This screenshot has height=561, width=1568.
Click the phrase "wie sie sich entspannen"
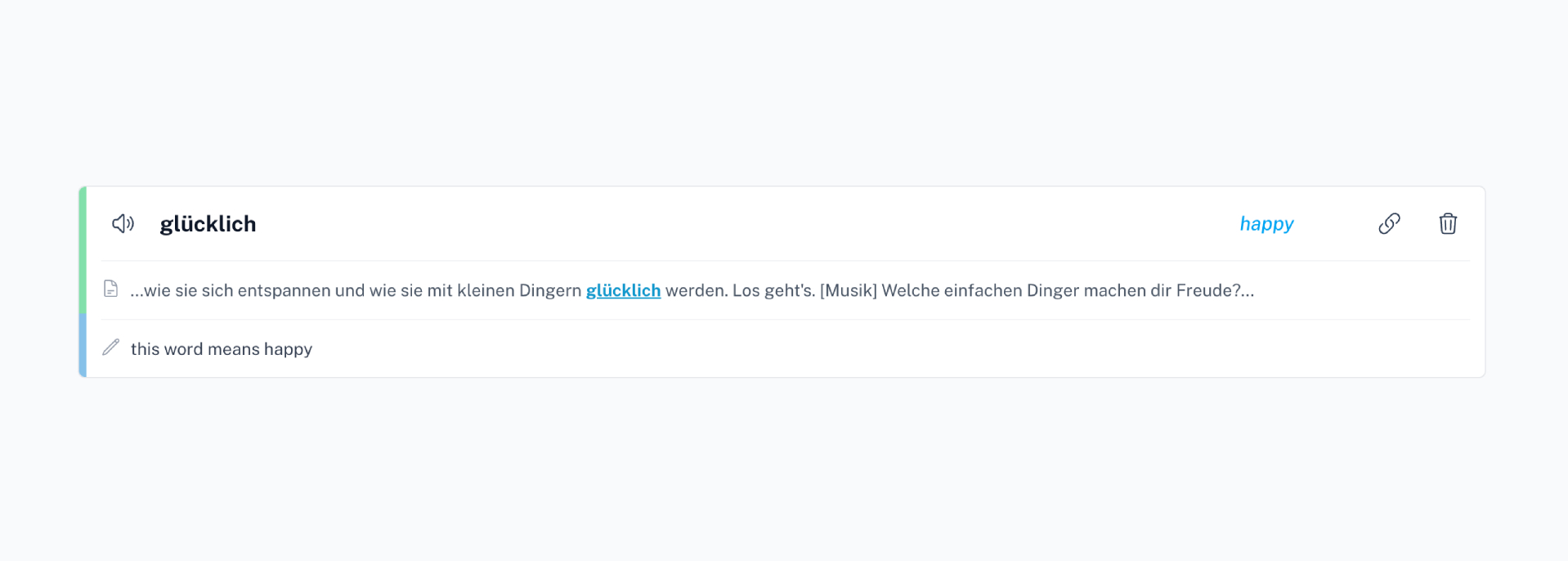pyautogui.click(x=237, y=290)
